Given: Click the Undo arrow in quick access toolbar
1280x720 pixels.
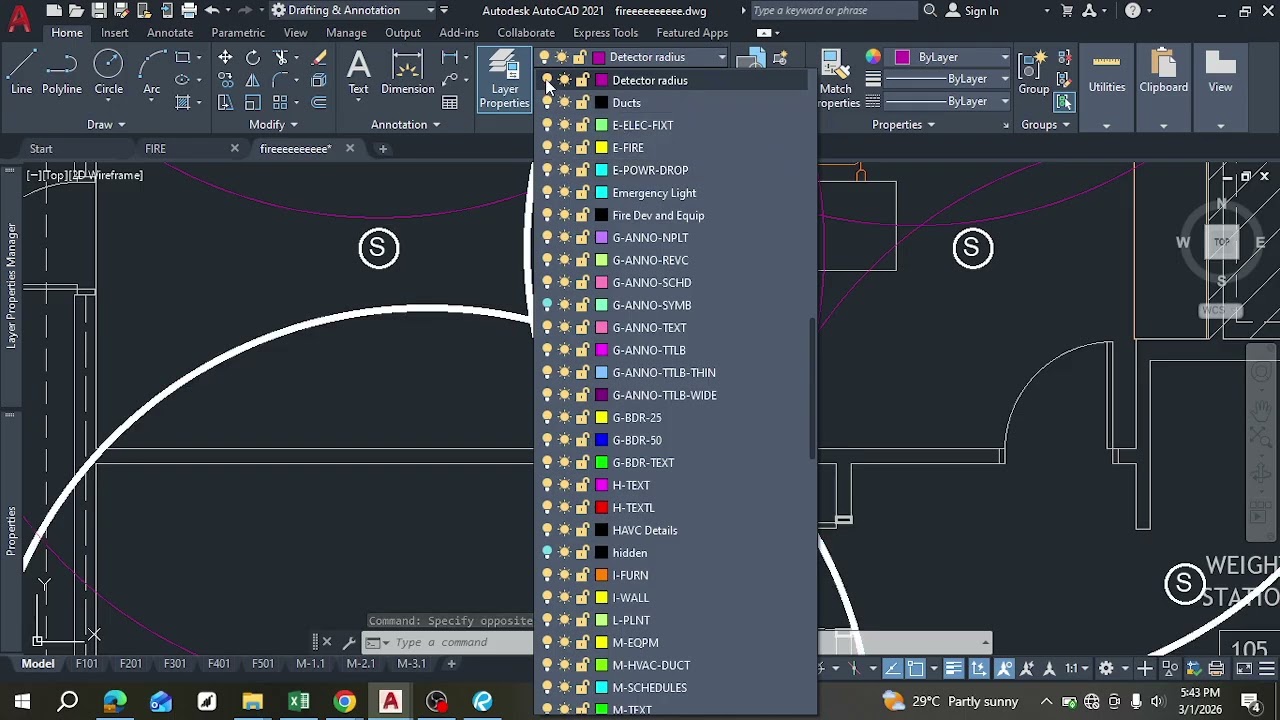Looking at the screenshot, I should coord(211,10).
